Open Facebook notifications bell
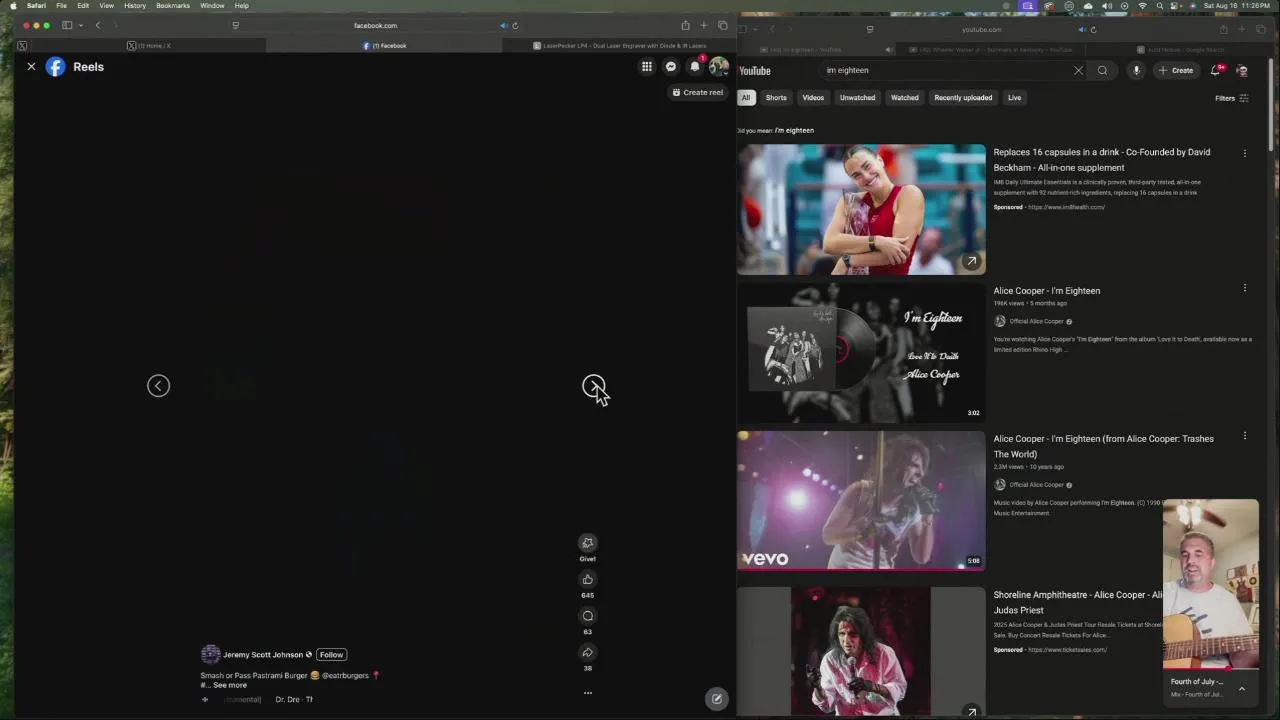The width and height of the screenshot is (1280, 720). pos(695,67)
